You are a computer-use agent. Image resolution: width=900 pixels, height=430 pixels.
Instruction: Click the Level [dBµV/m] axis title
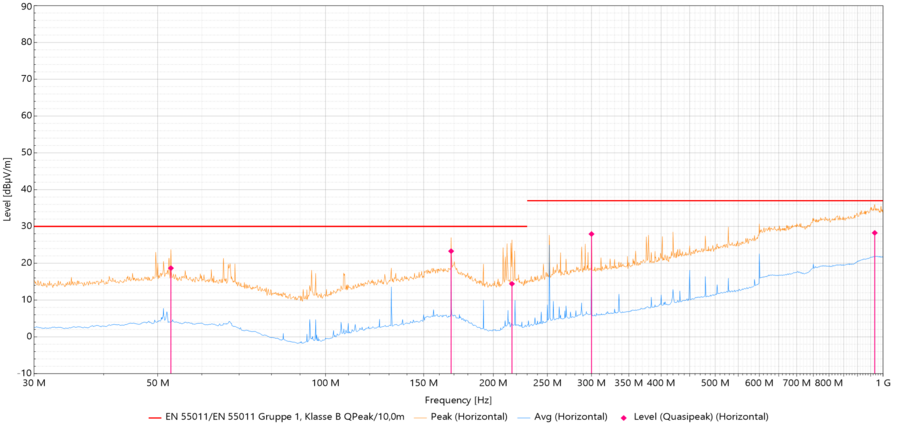(x=8, y=188)
